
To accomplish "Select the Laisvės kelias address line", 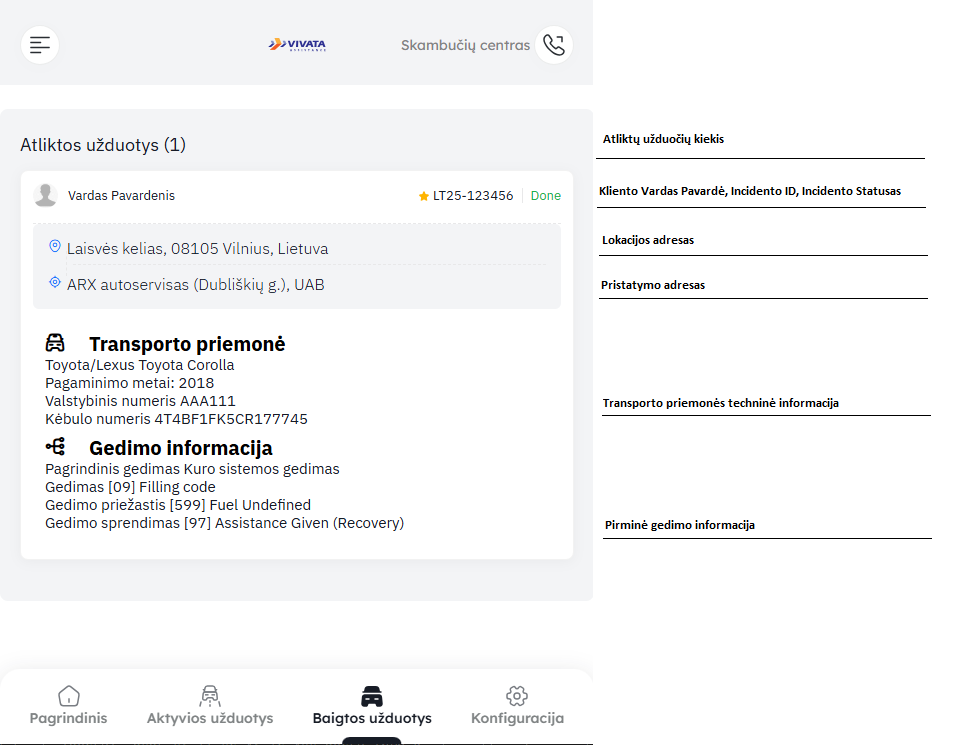I will click(197, 248).
